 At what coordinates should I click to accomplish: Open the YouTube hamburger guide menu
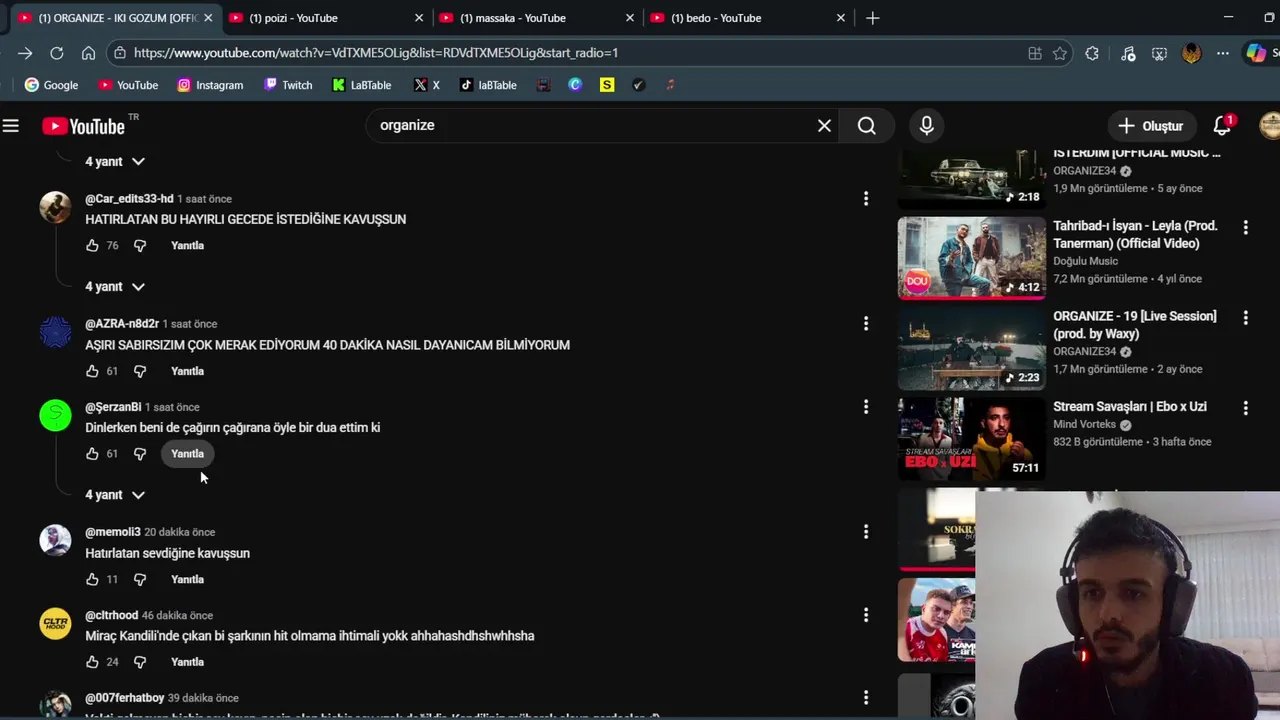(x=11, y=126)
